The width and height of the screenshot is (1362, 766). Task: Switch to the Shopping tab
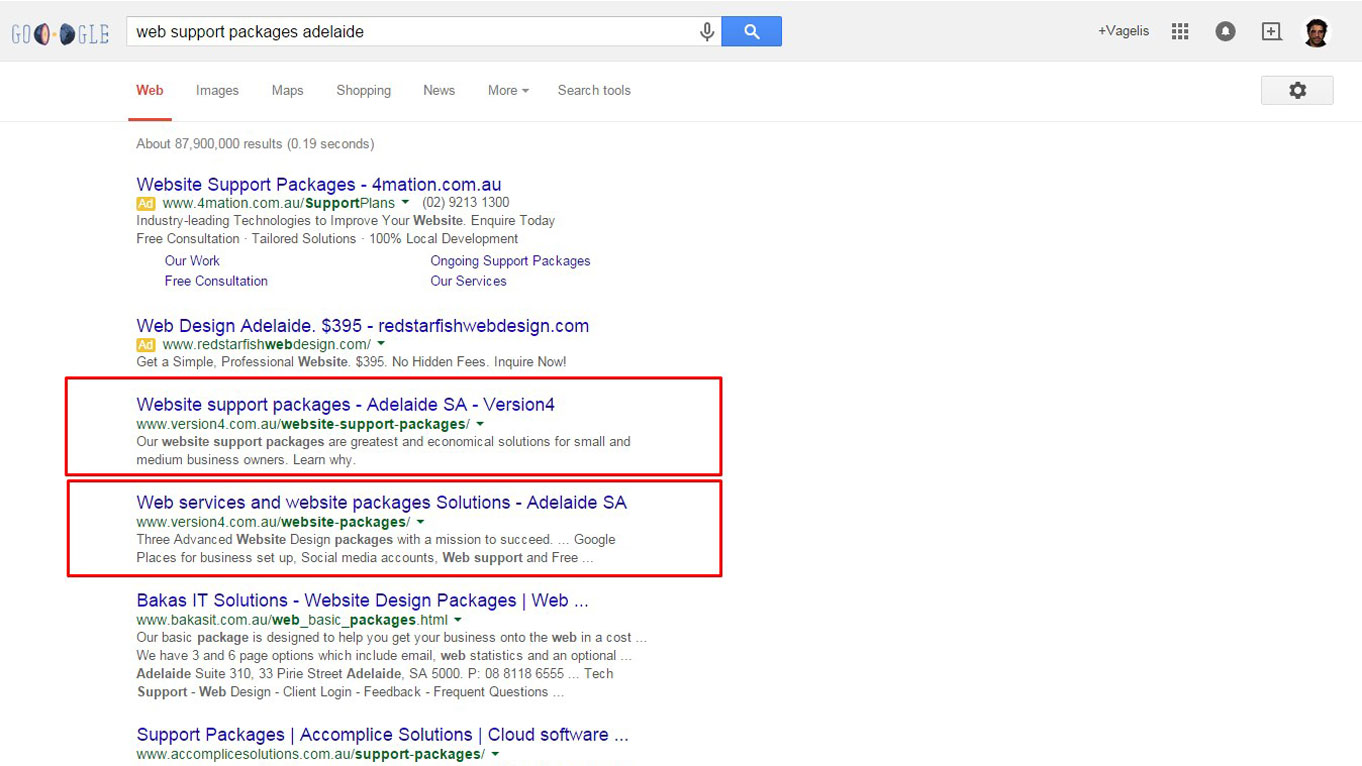(x=363, y=90)
